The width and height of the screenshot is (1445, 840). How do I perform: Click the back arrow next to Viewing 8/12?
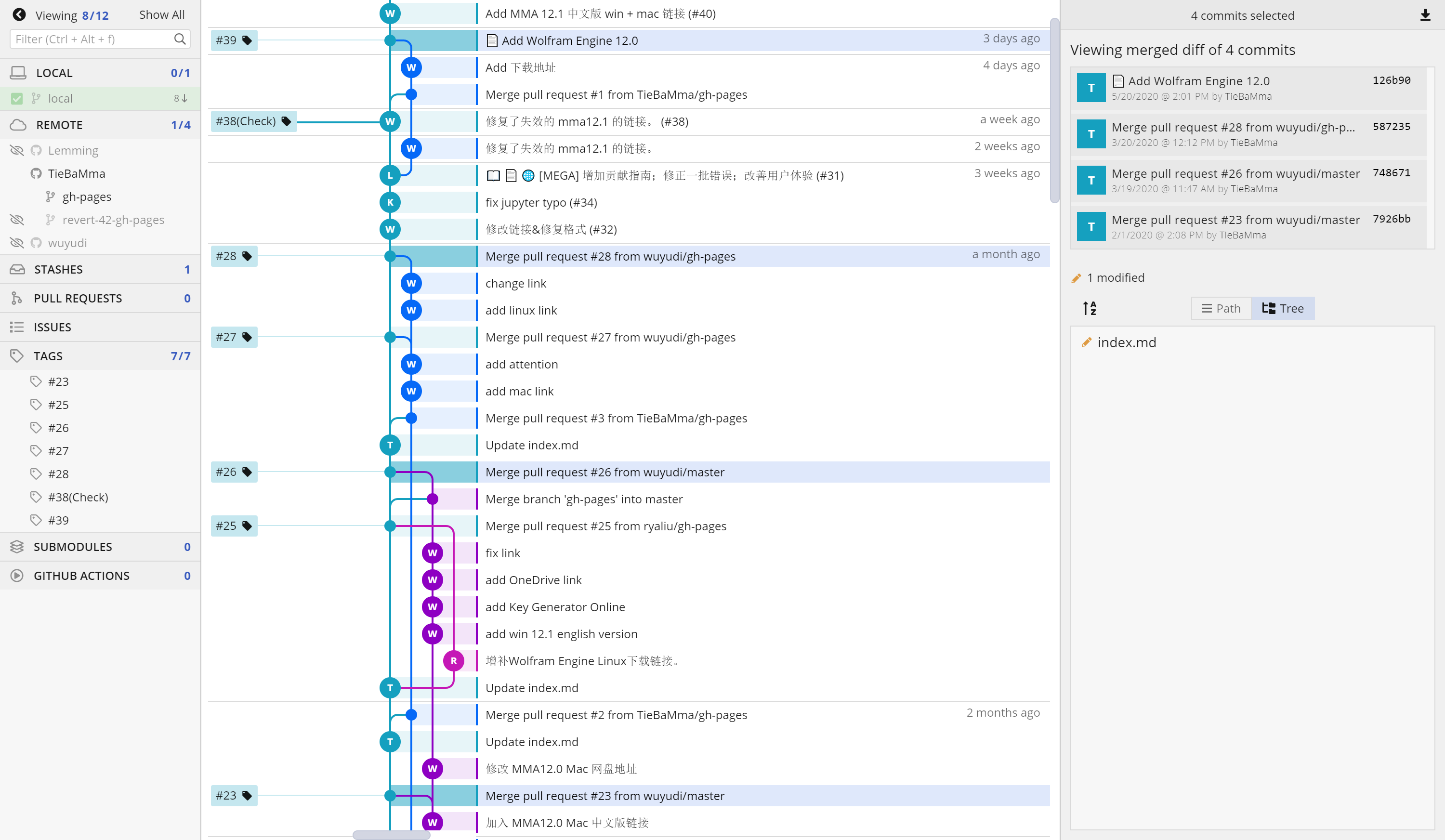[19, 14]
